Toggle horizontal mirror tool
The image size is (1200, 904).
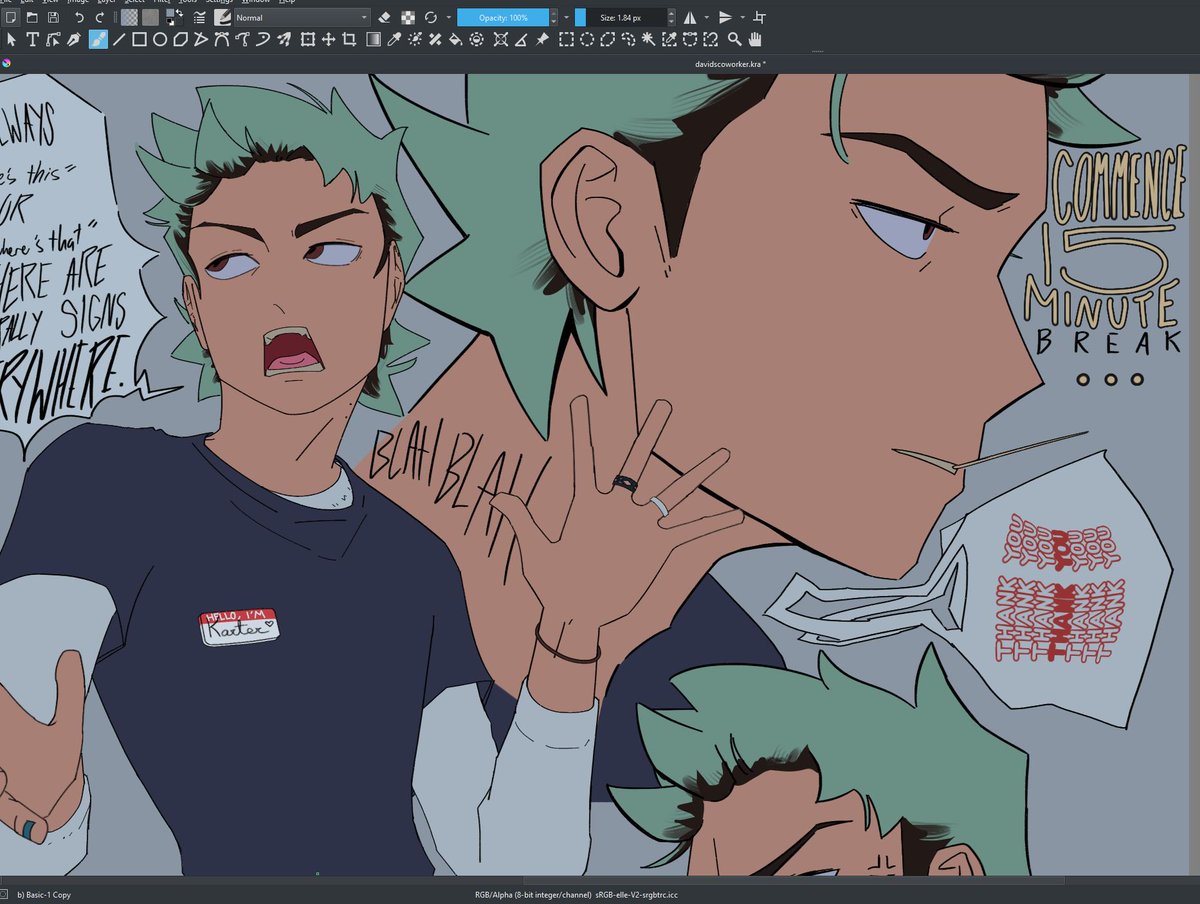689,17
